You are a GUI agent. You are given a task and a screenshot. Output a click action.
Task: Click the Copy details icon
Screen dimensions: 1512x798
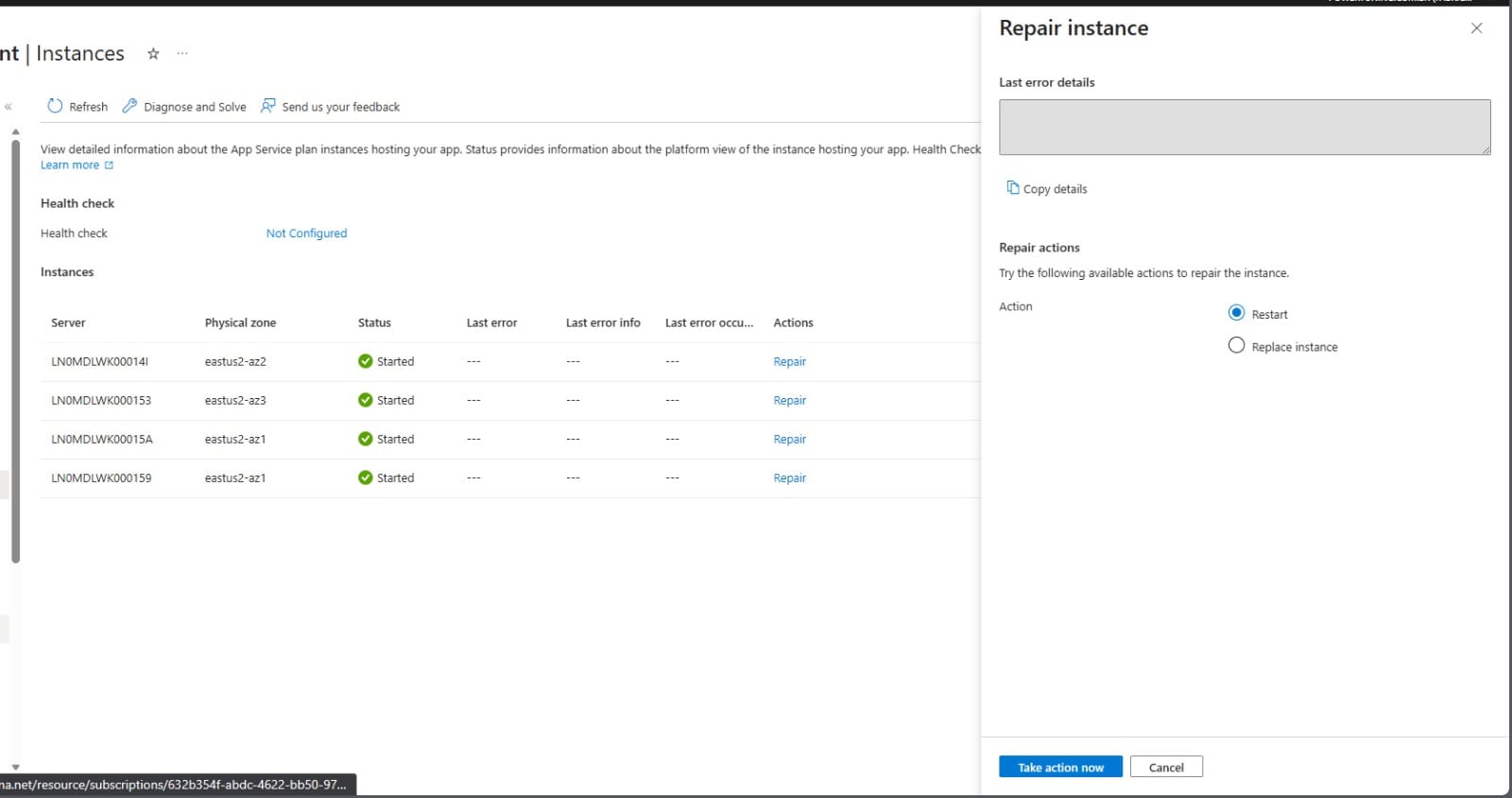1012,188
